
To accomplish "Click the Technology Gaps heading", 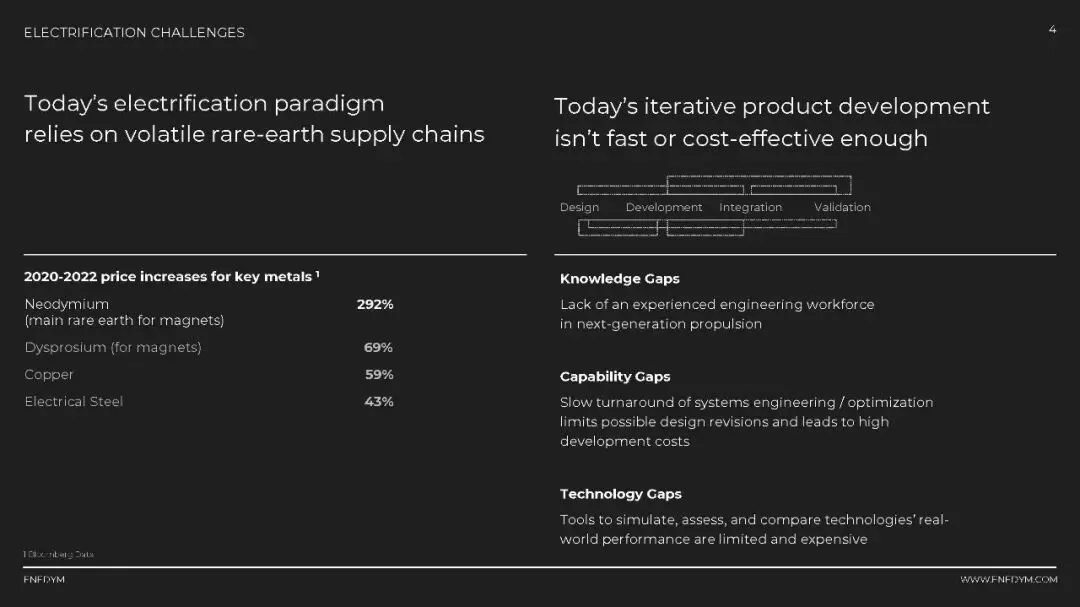I will click(x=620, y=494).
